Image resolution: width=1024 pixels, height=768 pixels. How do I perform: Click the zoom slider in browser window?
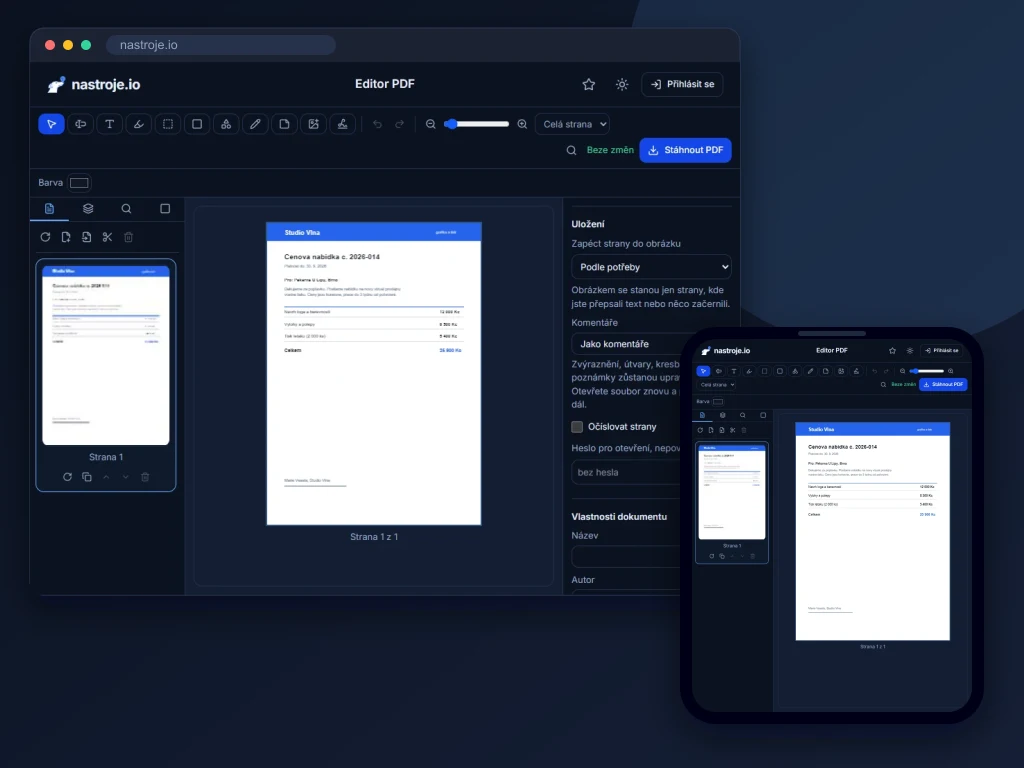point(477,124)
